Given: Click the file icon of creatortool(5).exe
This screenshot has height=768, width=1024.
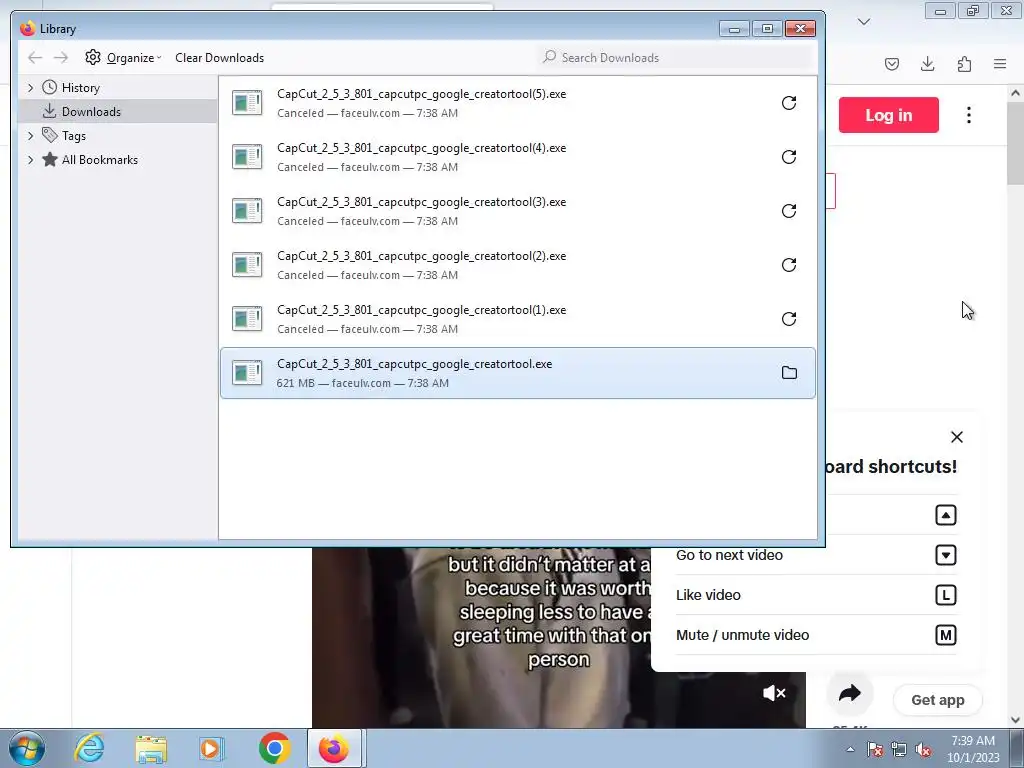Looking at the screenshot, I should coord(248,103).
